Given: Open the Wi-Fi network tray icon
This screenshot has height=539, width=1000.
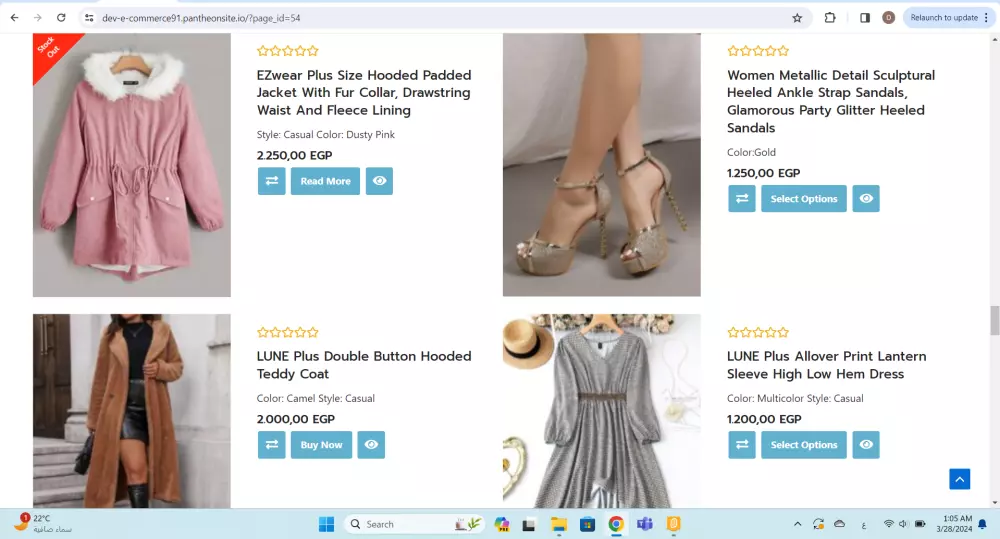Looking at the screenshot, I should click(888, 524).
